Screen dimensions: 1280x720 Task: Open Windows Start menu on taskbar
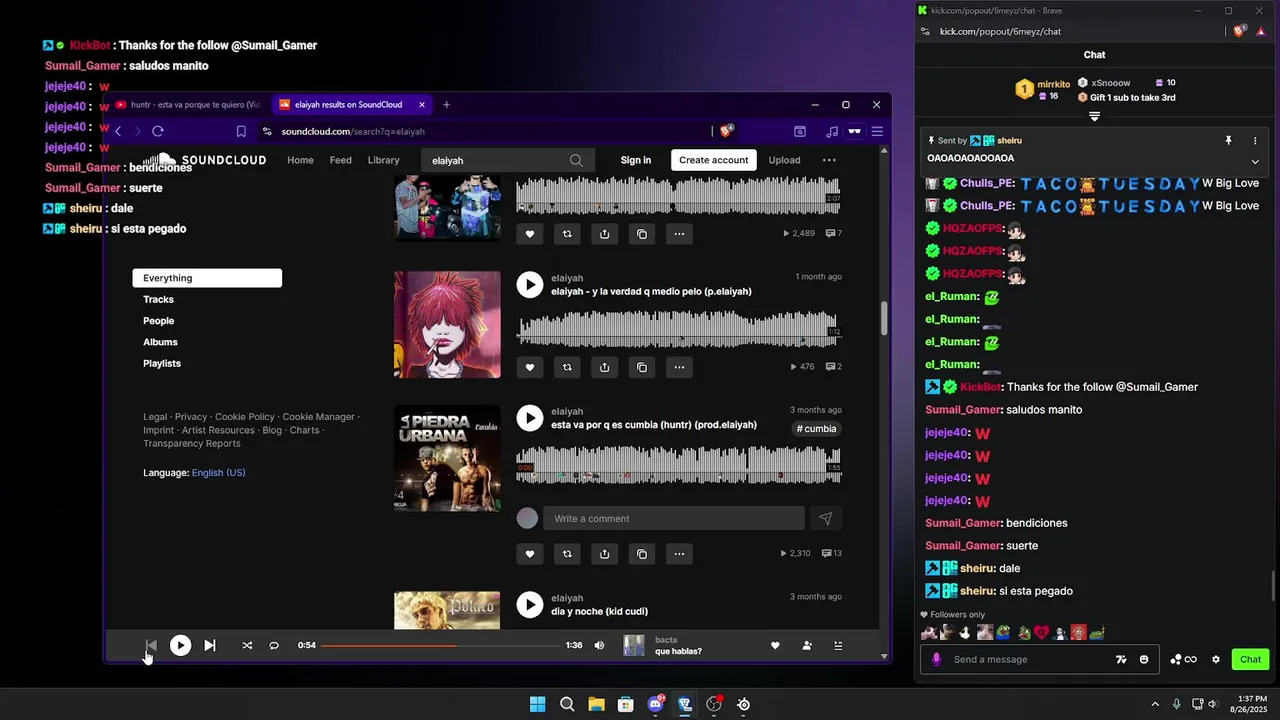point(537,704)
